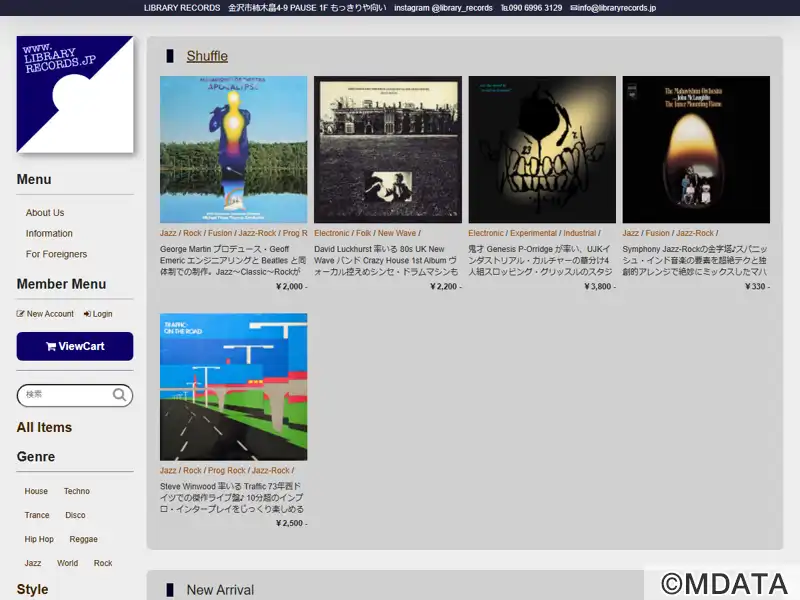Browse the Trance genre

pyautogui.click(x=37, y=515)
